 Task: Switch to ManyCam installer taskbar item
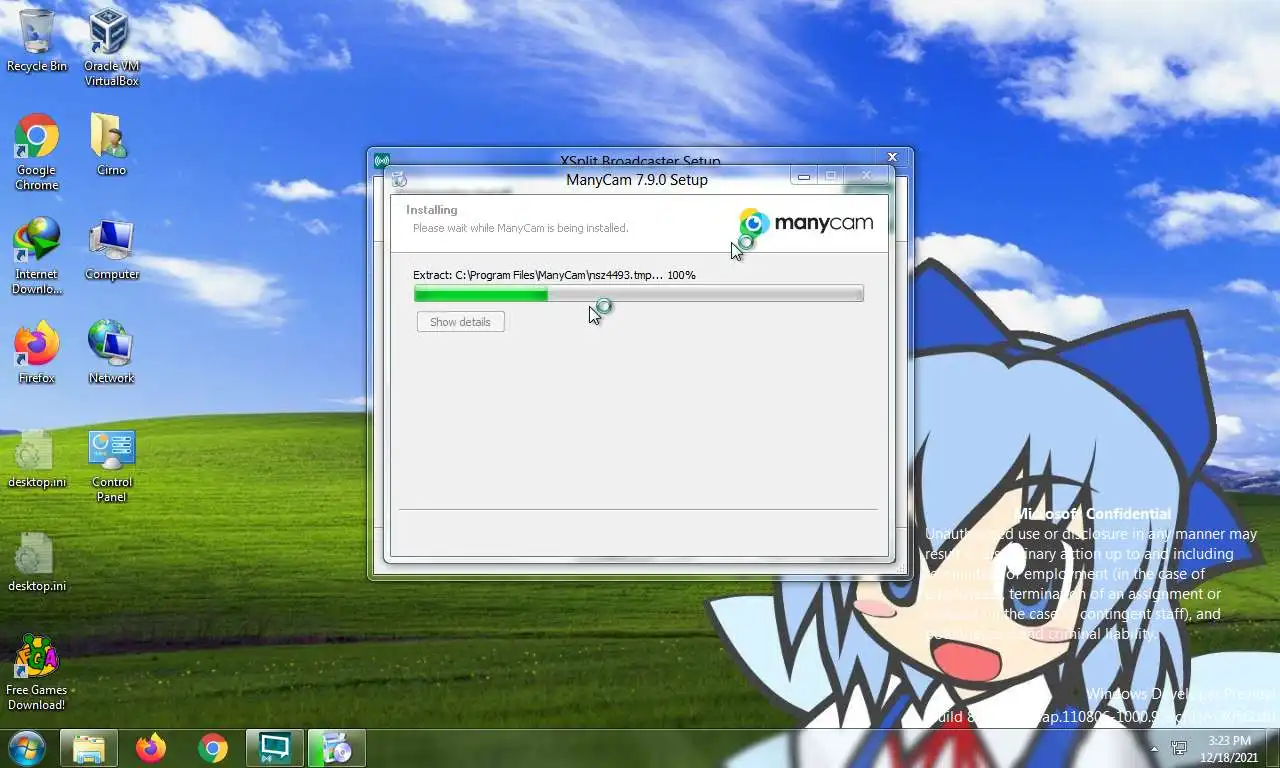tap(337, 748)
